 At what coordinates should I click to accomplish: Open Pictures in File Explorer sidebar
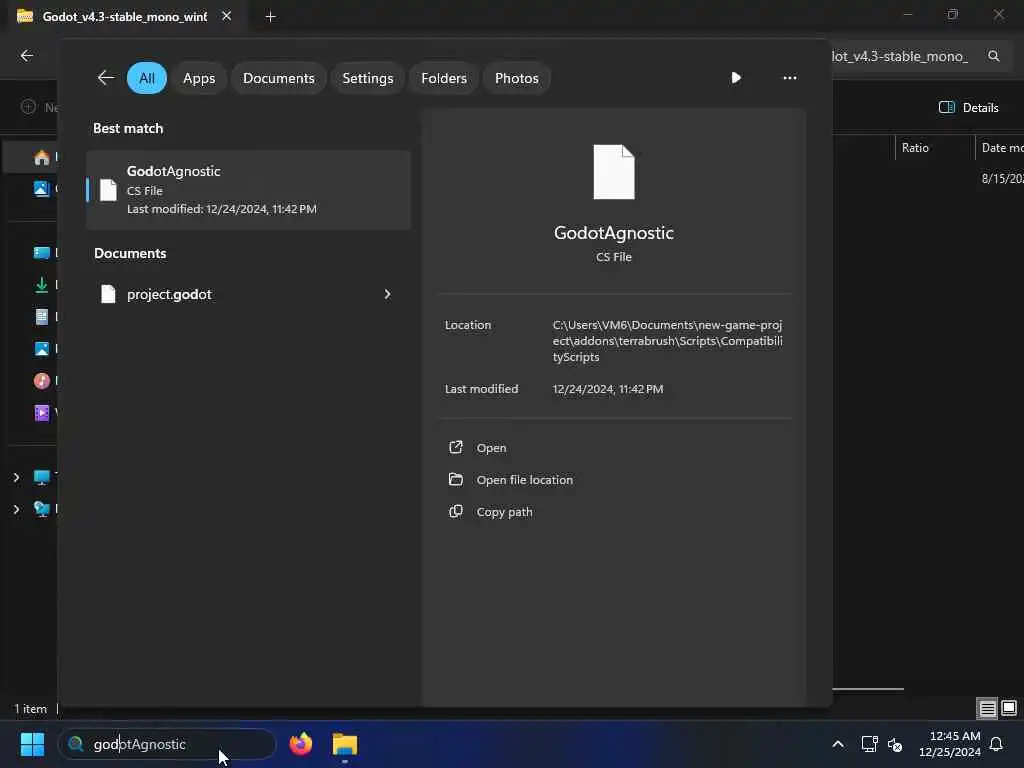42,349
